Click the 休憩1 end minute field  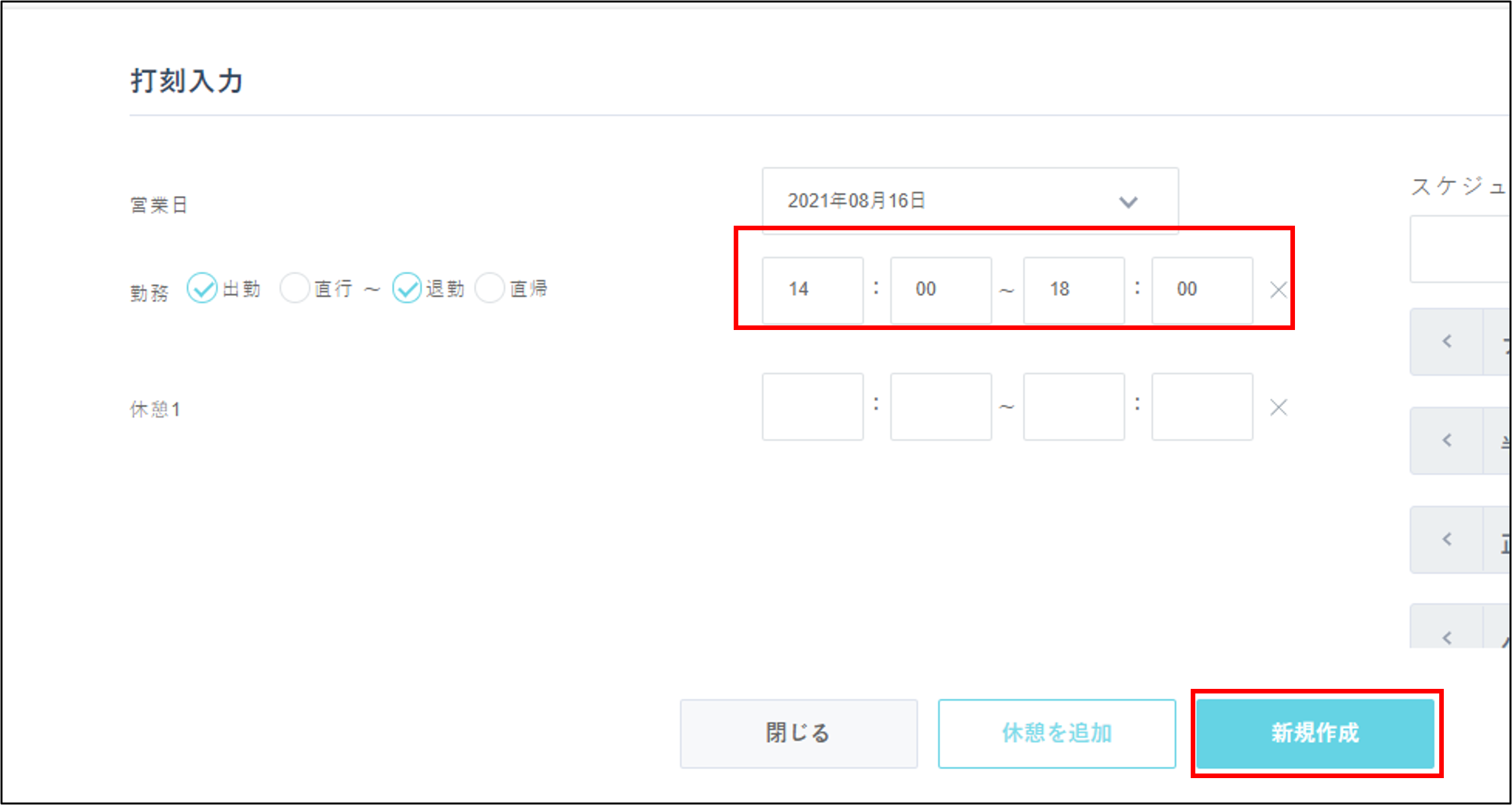click(x=1202, y=407)
